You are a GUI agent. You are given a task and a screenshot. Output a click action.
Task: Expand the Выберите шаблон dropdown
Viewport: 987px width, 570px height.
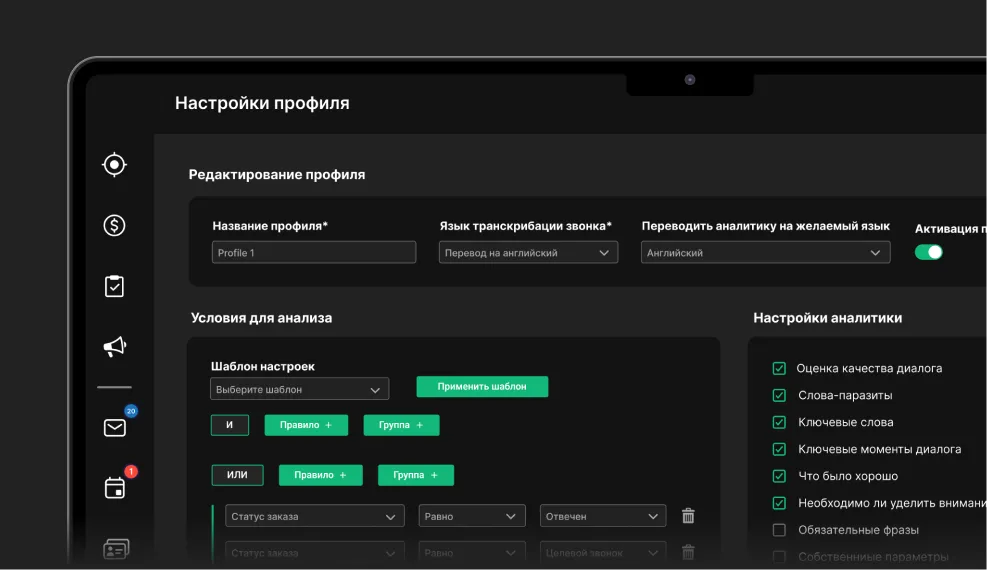[x=300, y=389]
